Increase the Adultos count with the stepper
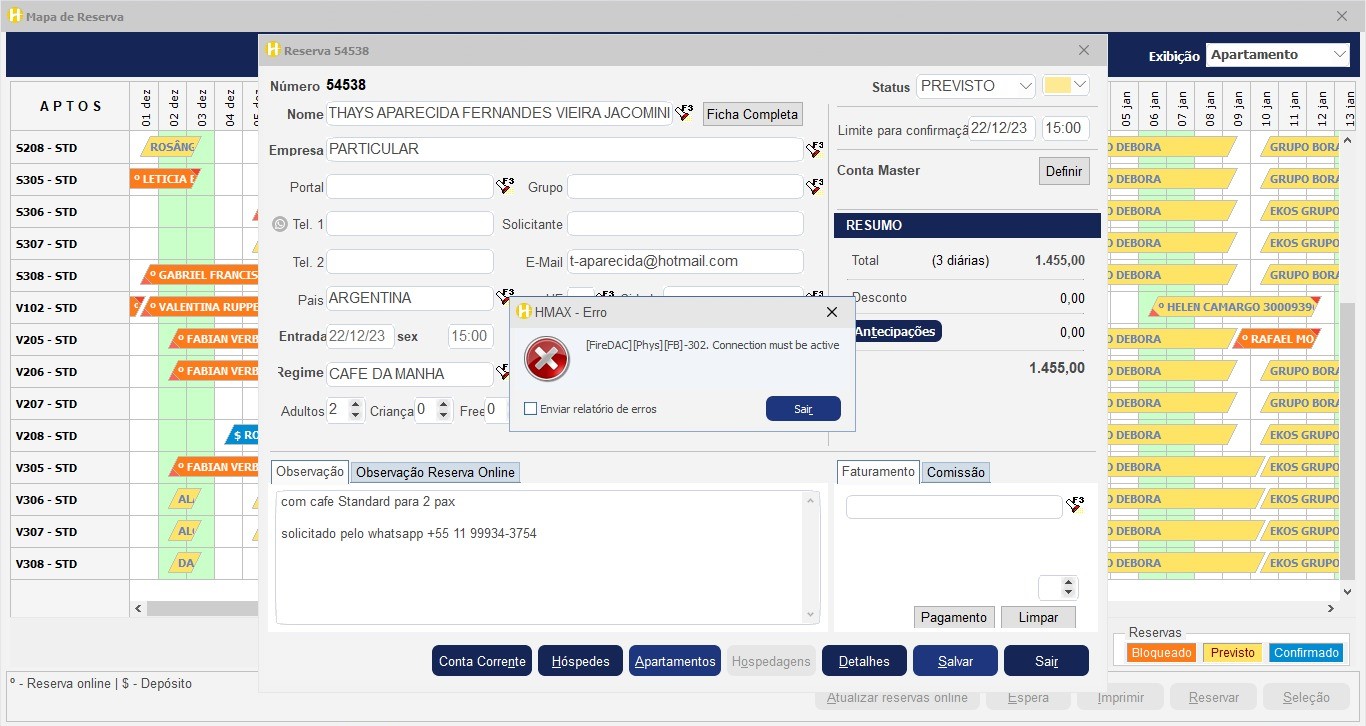 coord(357,404)
